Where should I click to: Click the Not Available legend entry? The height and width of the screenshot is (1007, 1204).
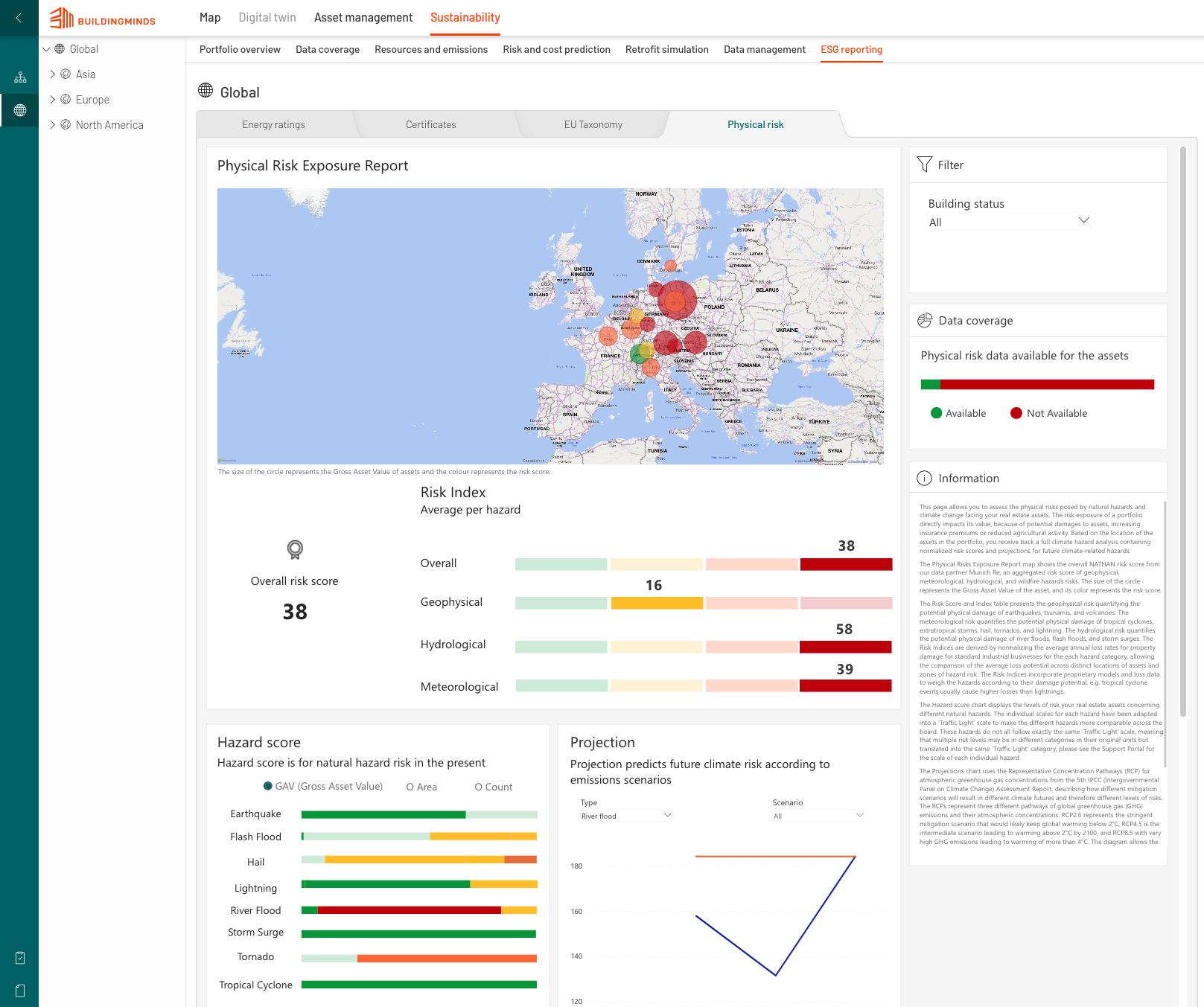tap(1048, 414)
